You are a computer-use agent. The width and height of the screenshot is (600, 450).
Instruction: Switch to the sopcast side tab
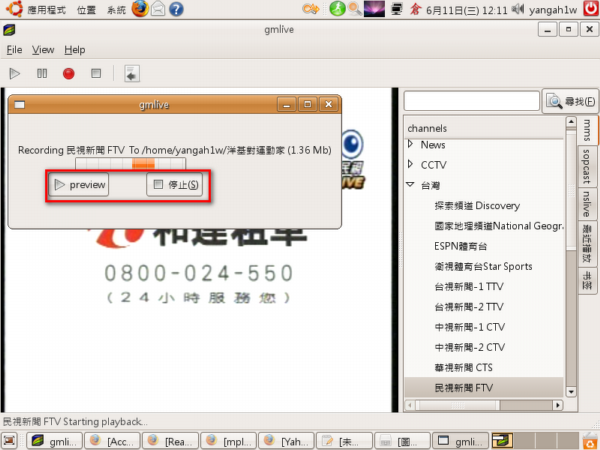587,166
